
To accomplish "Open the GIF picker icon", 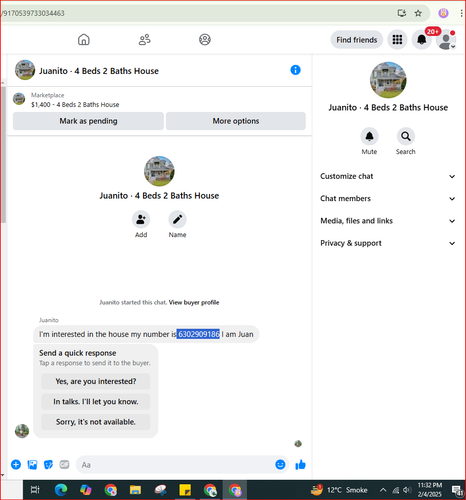I will click(64, 464).
